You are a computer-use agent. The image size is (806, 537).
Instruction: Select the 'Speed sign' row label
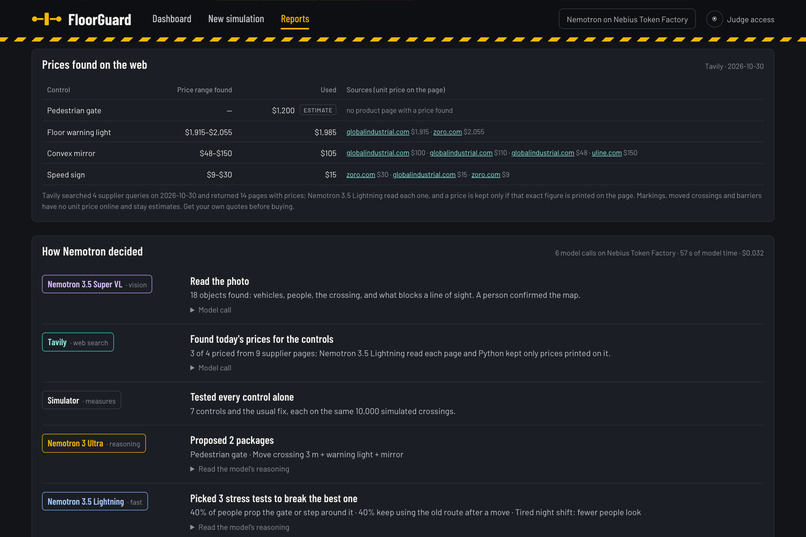[x=66, y=175]
